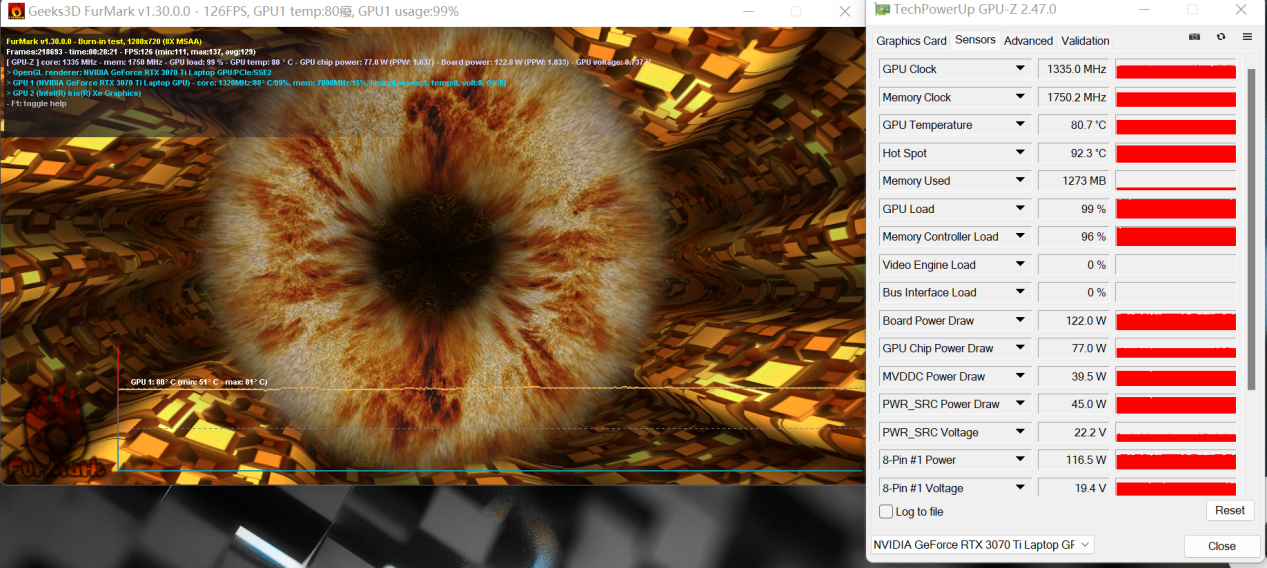The image size is (1267, 568).
Task: Click the PWR_SRC Voltage value 22.2 V
Action: 1074,432
